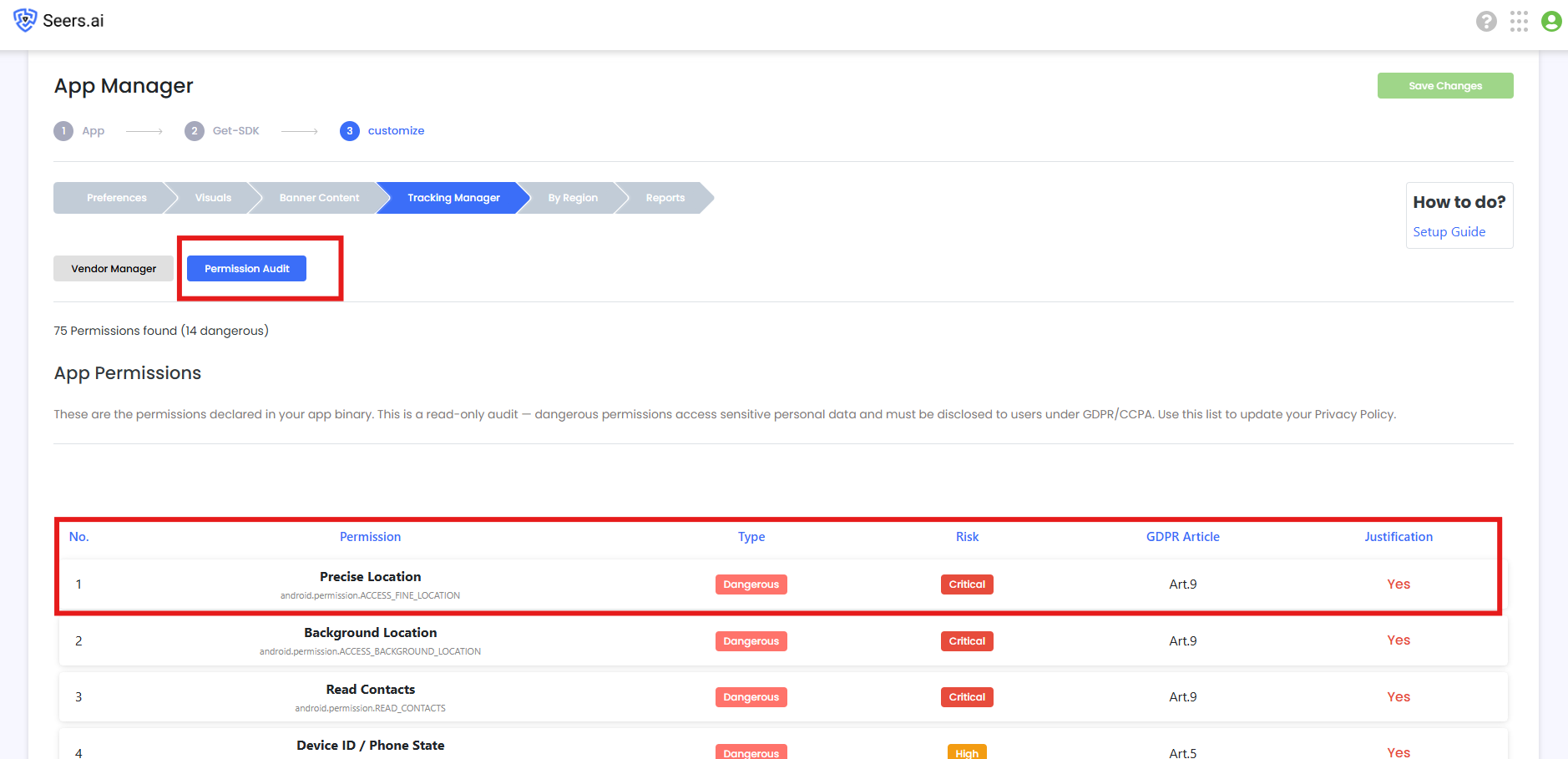Screen dimensions: 1568x759
Task: Go to step 2 Get-SDK circle
Action: click(x=195, y=131)
